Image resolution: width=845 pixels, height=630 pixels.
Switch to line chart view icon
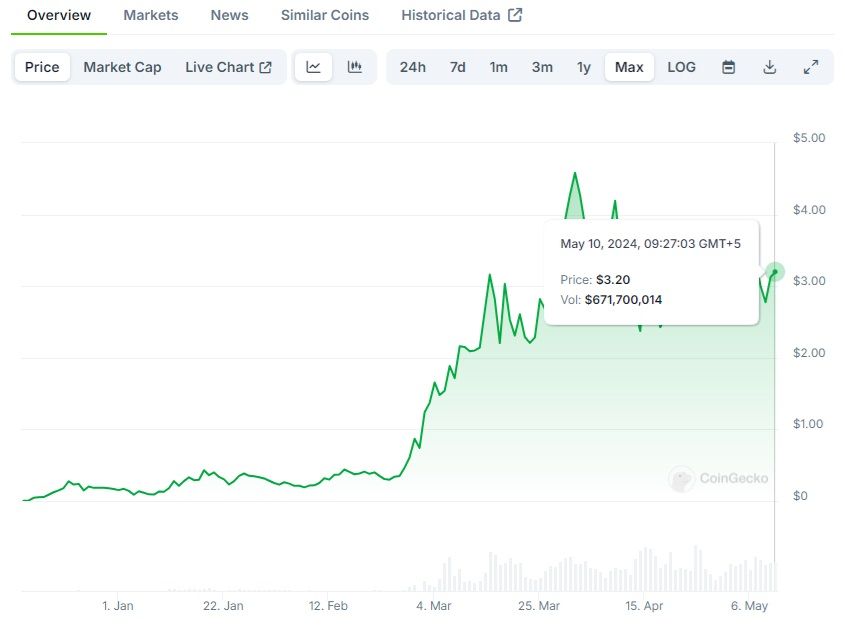click(314, 67)
